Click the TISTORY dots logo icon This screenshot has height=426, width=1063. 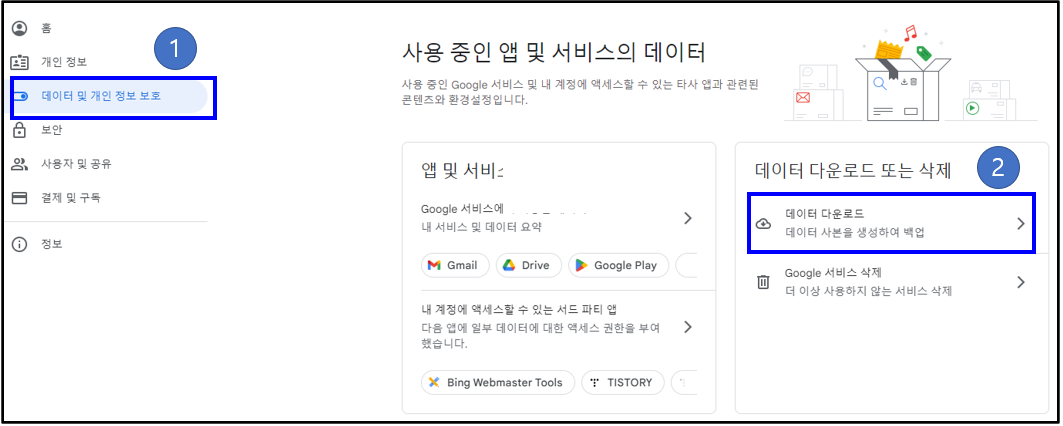(x=595, y=383)
